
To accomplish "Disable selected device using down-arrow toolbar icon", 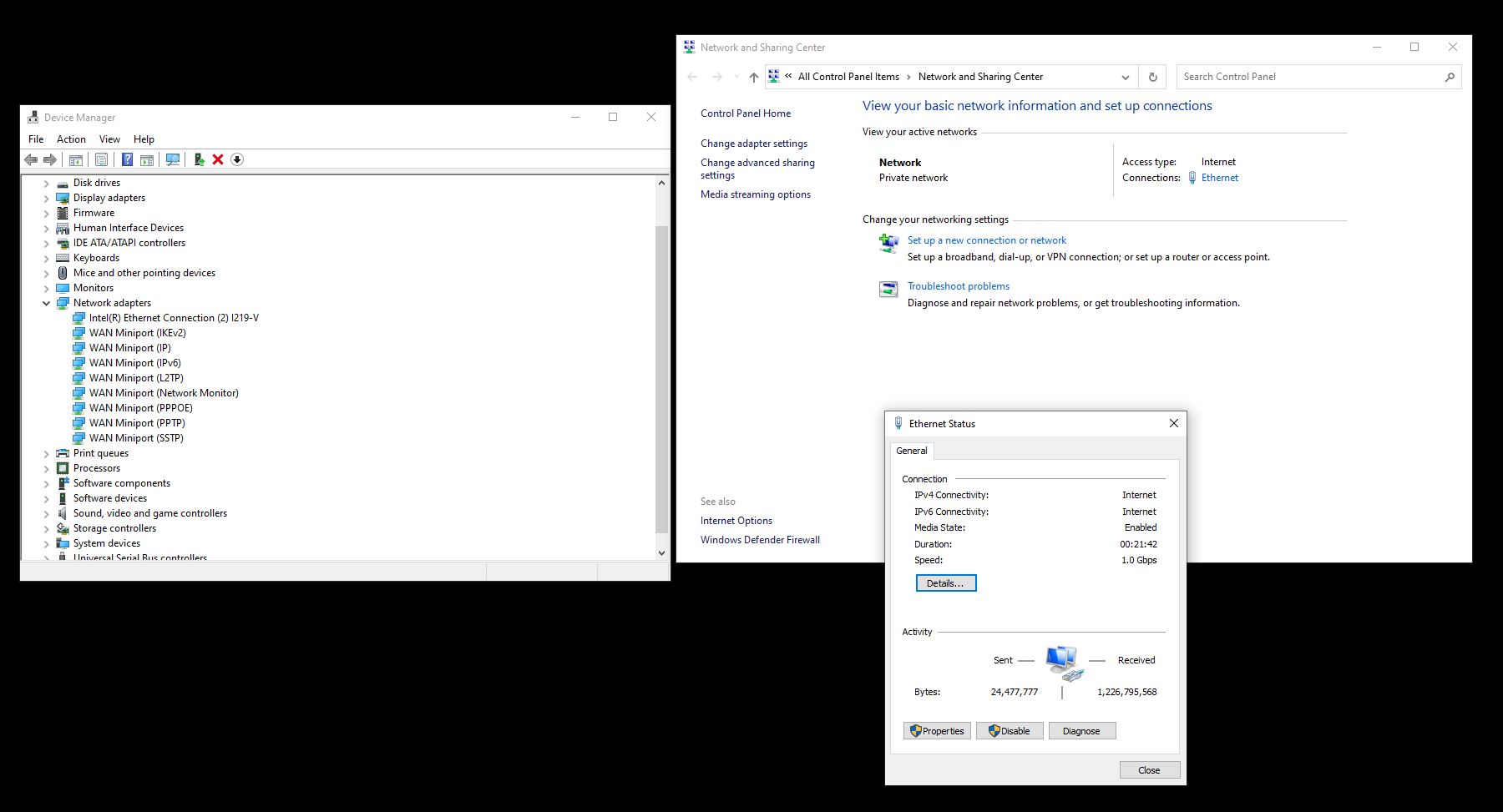I will (238, 159).
